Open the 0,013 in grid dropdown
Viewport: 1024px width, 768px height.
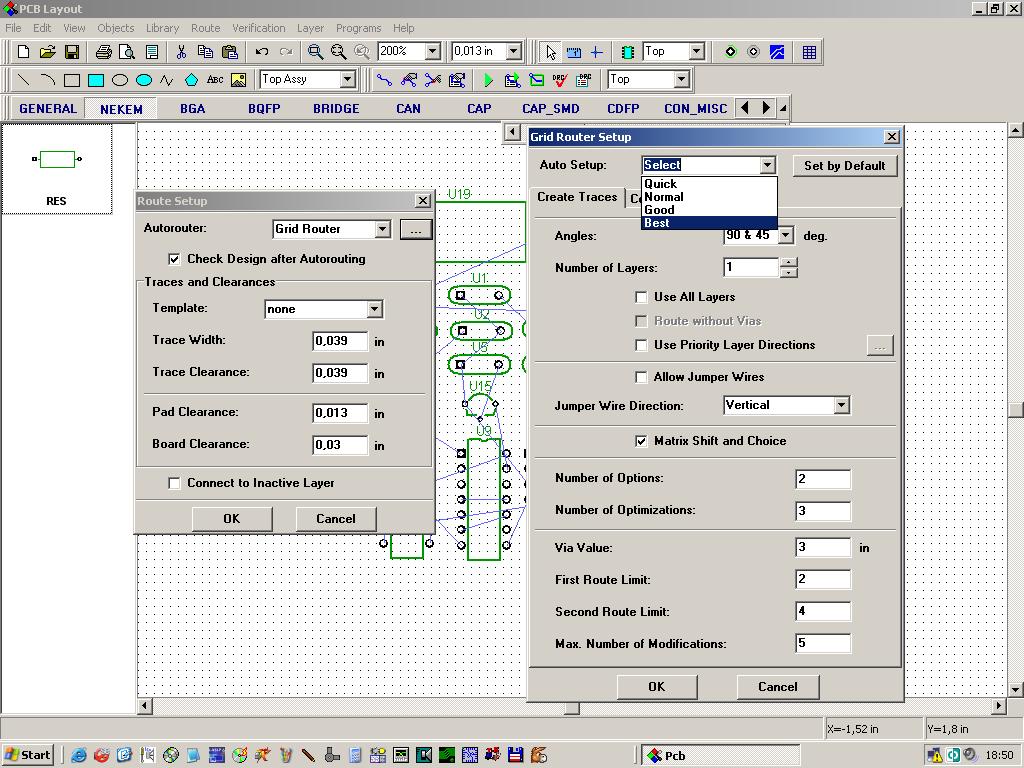pyautogui.click(x=514, y=51)
